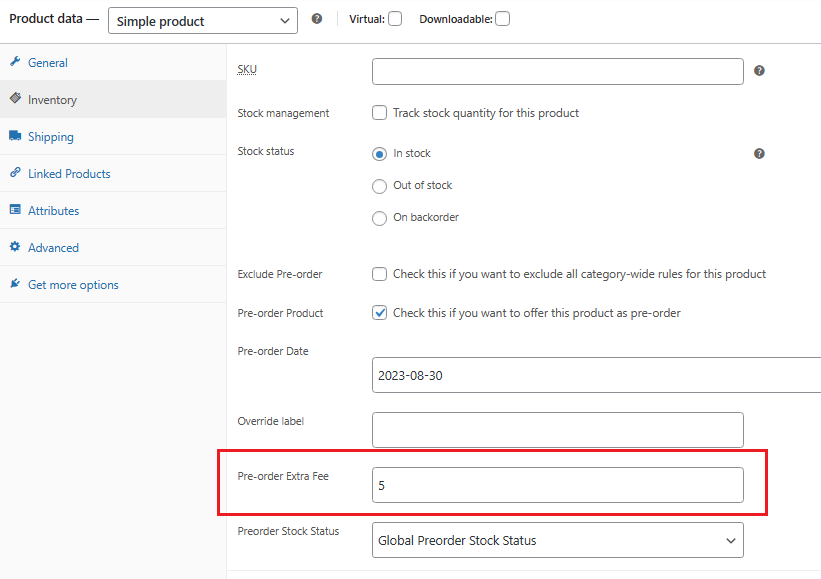This screenshot has height=579, width=821.
Task: Enable the Virtual checkbox
Action: click(395, 19)
